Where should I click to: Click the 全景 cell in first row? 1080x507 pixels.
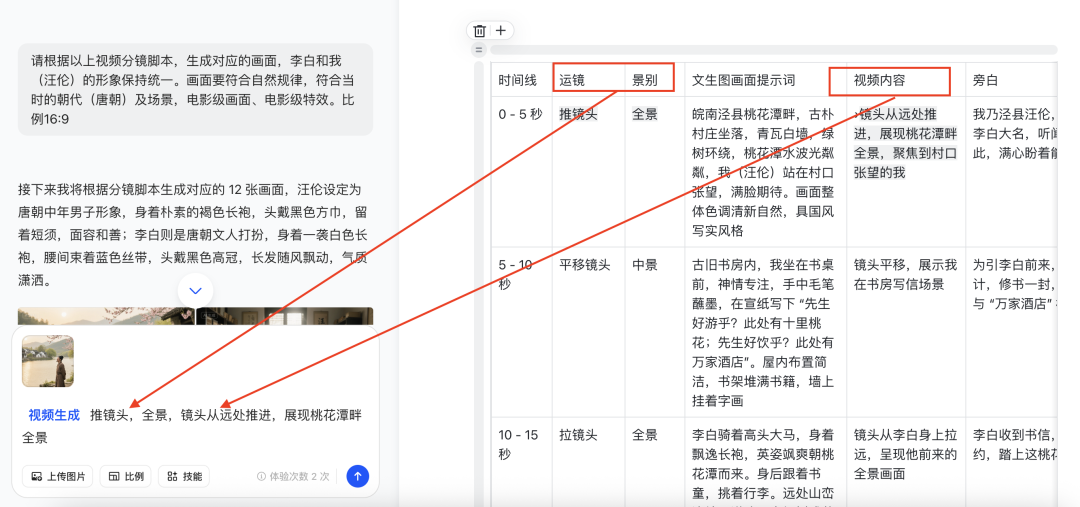pyautogui.click(x=654, y=172)
